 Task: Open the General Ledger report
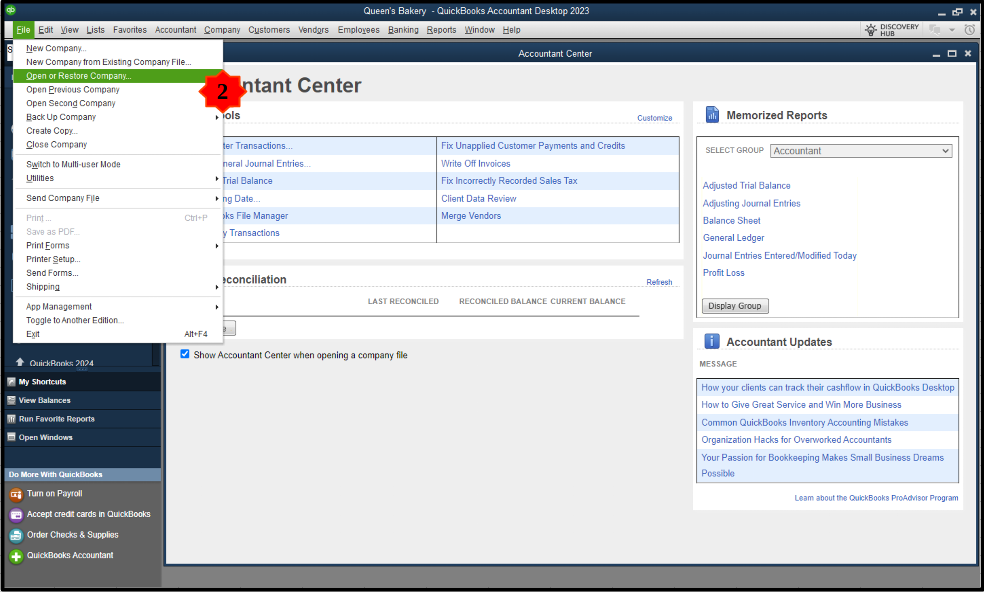click(x=733, y=238)
